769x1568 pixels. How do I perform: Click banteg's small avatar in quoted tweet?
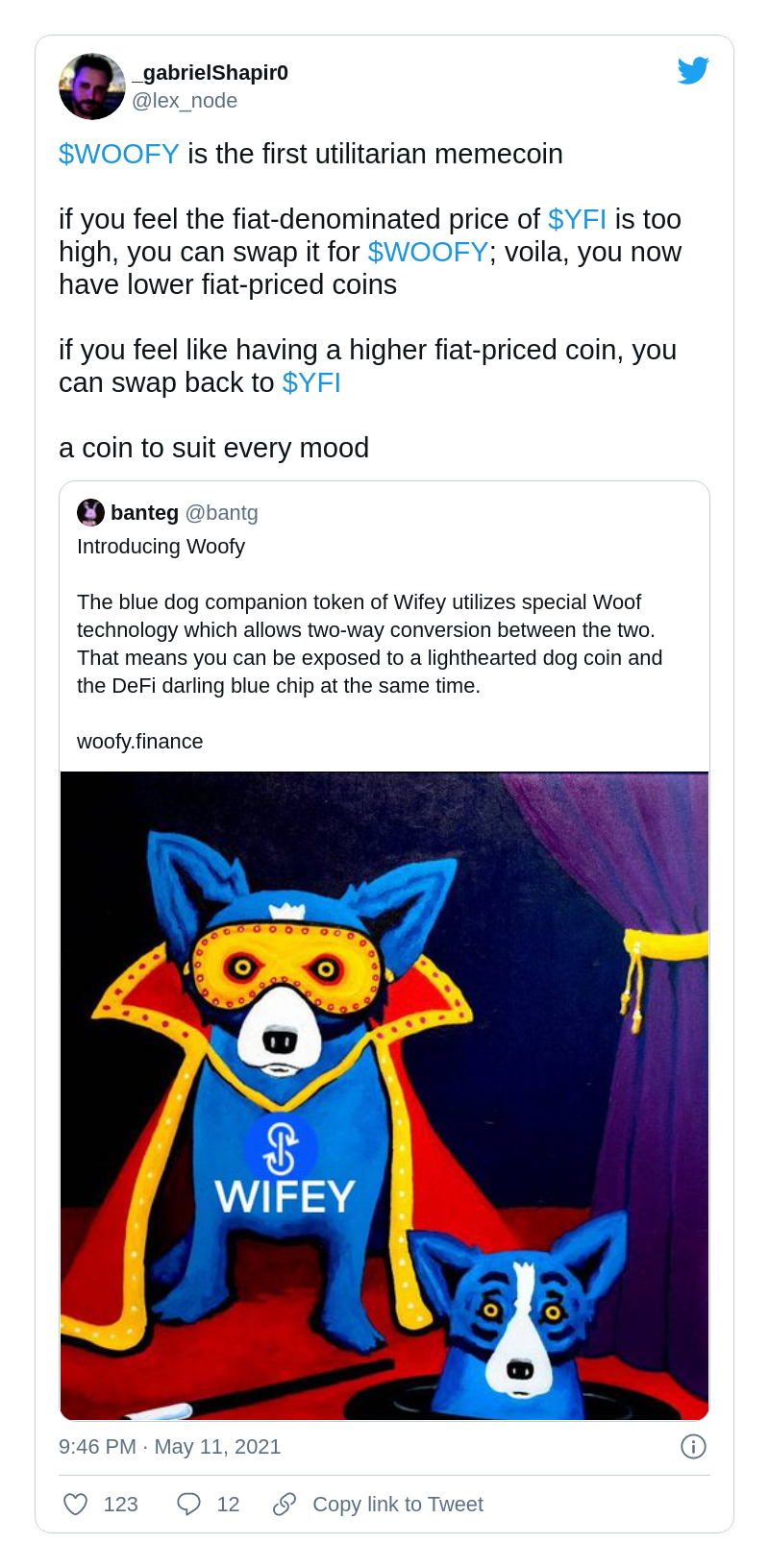[90, 512]
